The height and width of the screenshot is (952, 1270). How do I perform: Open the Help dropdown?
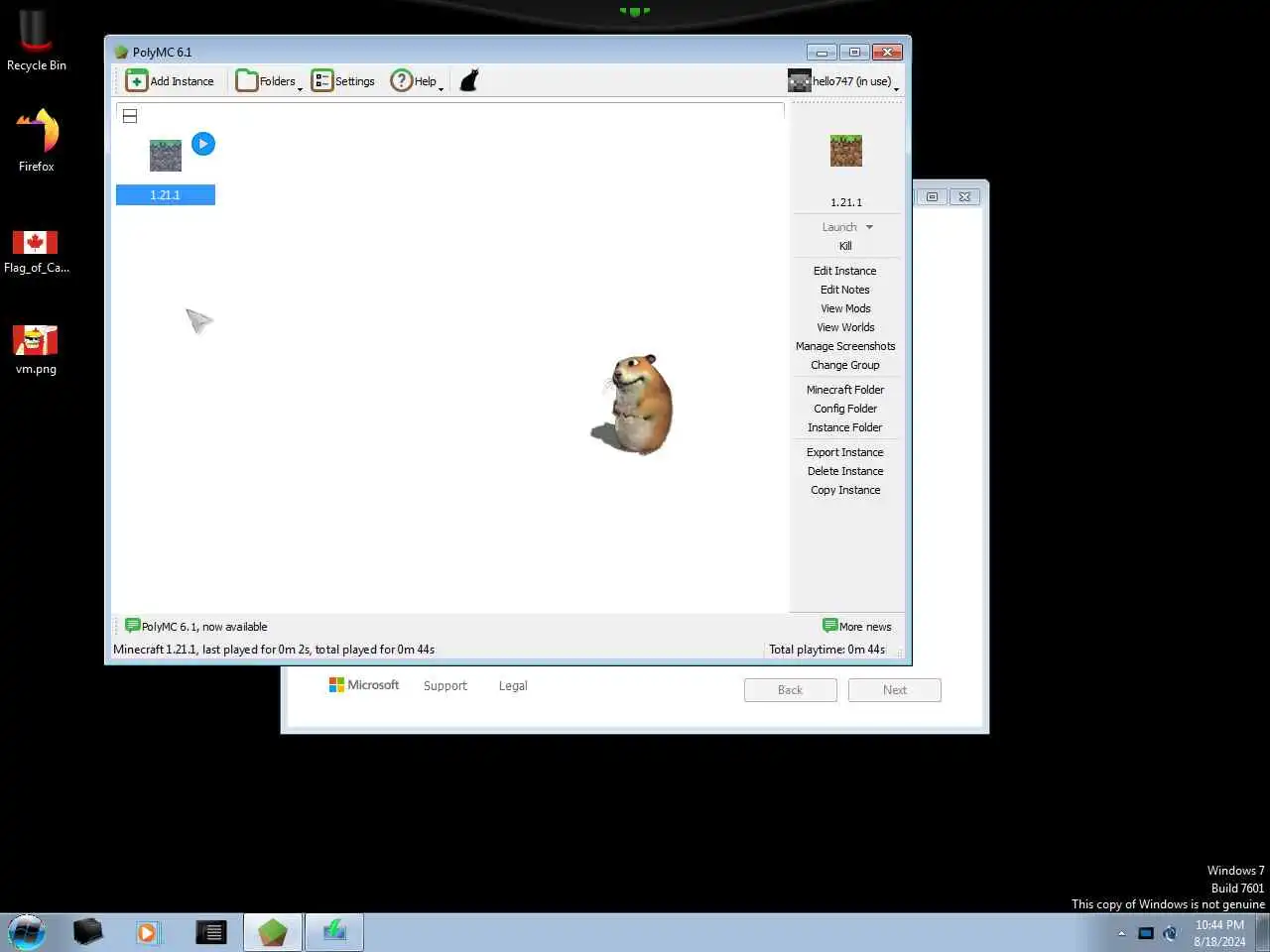[417, 81]
